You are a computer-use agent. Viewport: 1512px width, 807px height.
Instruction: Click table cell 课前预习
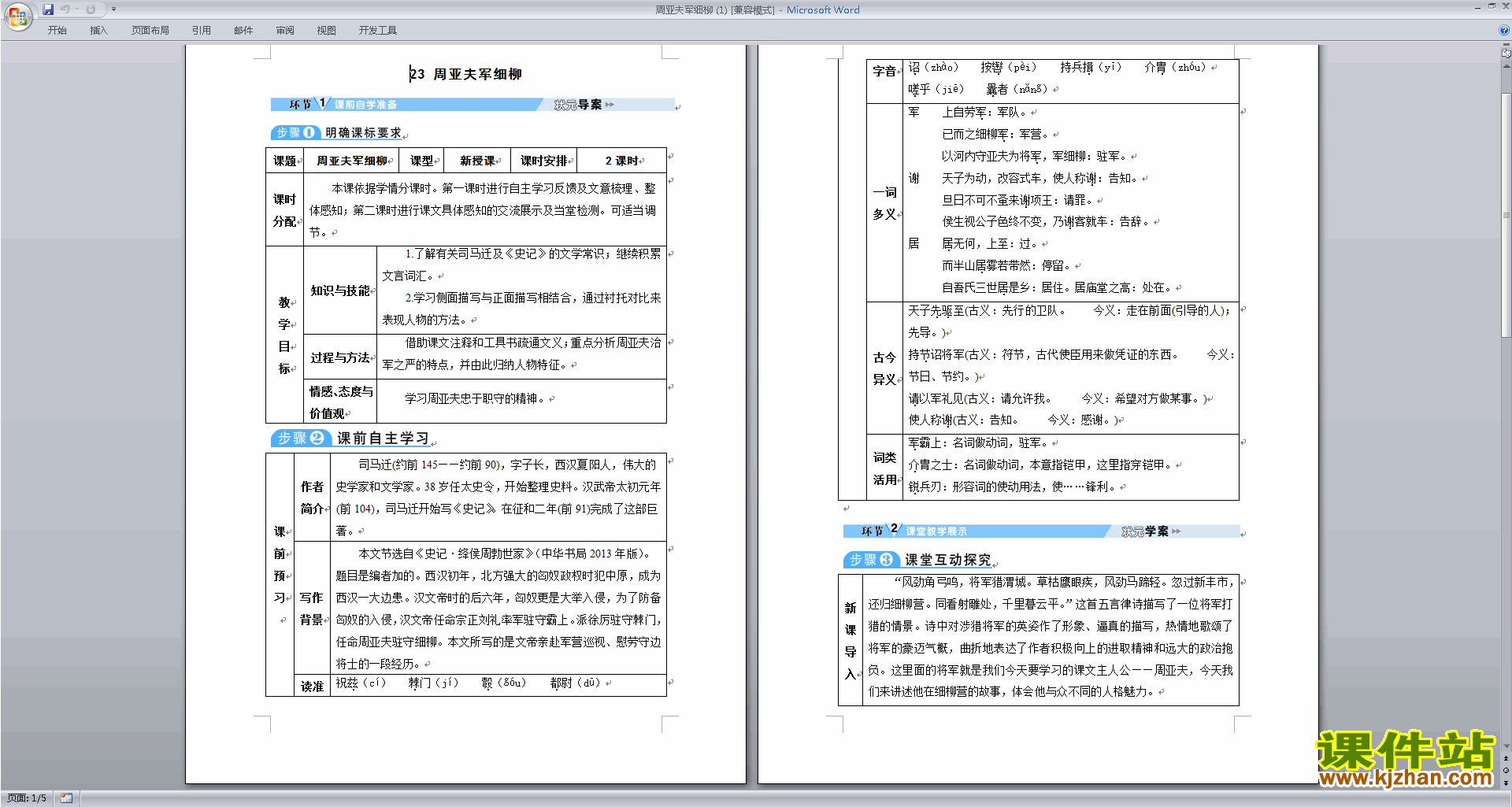coord(280,575)
